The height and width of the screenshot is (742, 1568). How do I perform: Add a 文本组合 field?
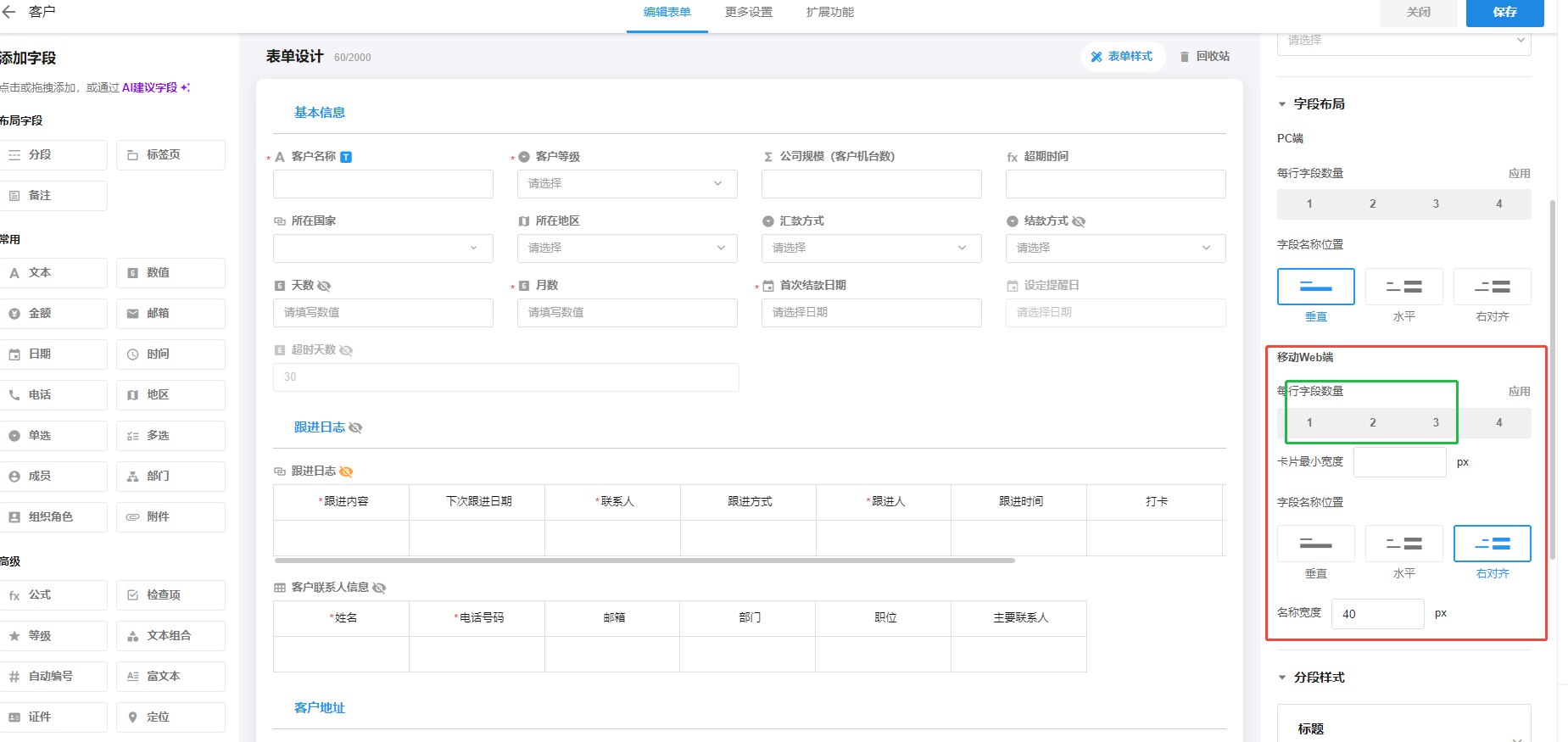click(x=170, y=636)
